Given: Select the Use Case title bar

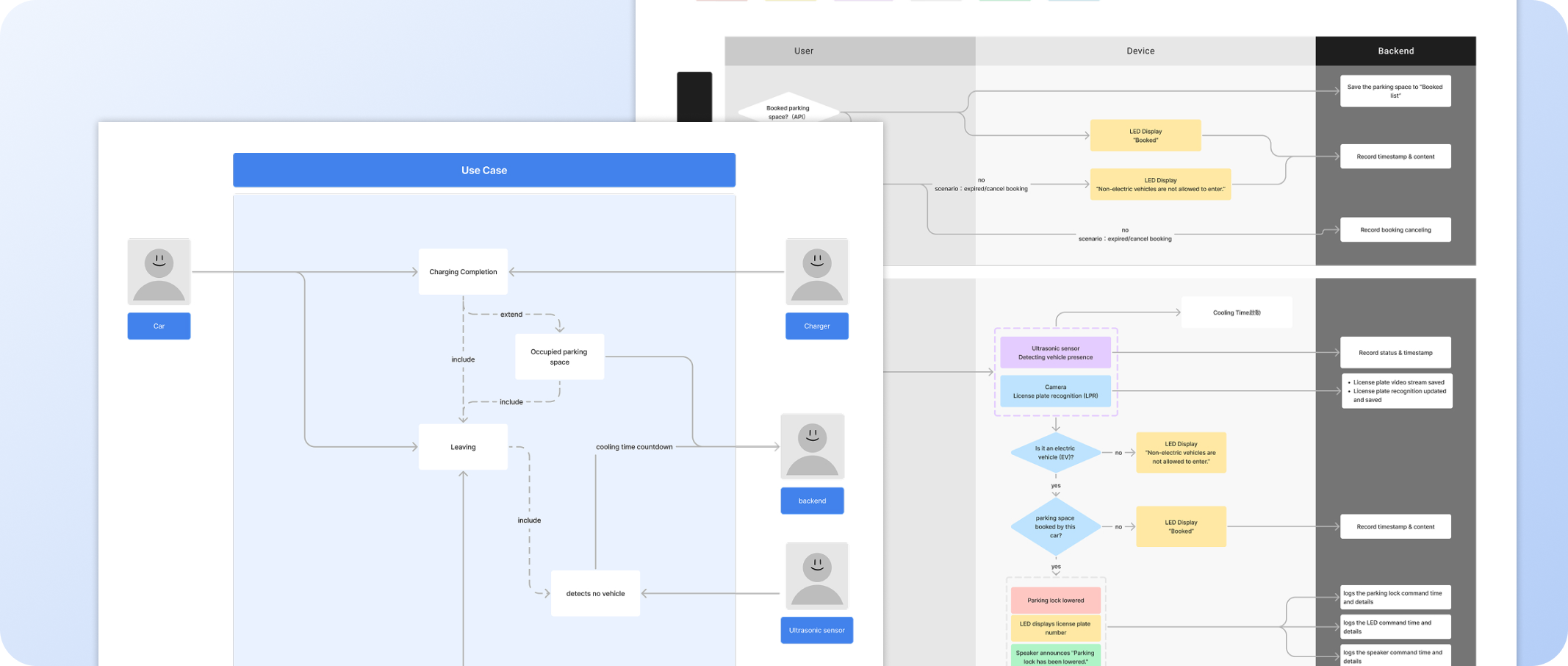Looking at the screenshot, I should click(x=484, y=170).
